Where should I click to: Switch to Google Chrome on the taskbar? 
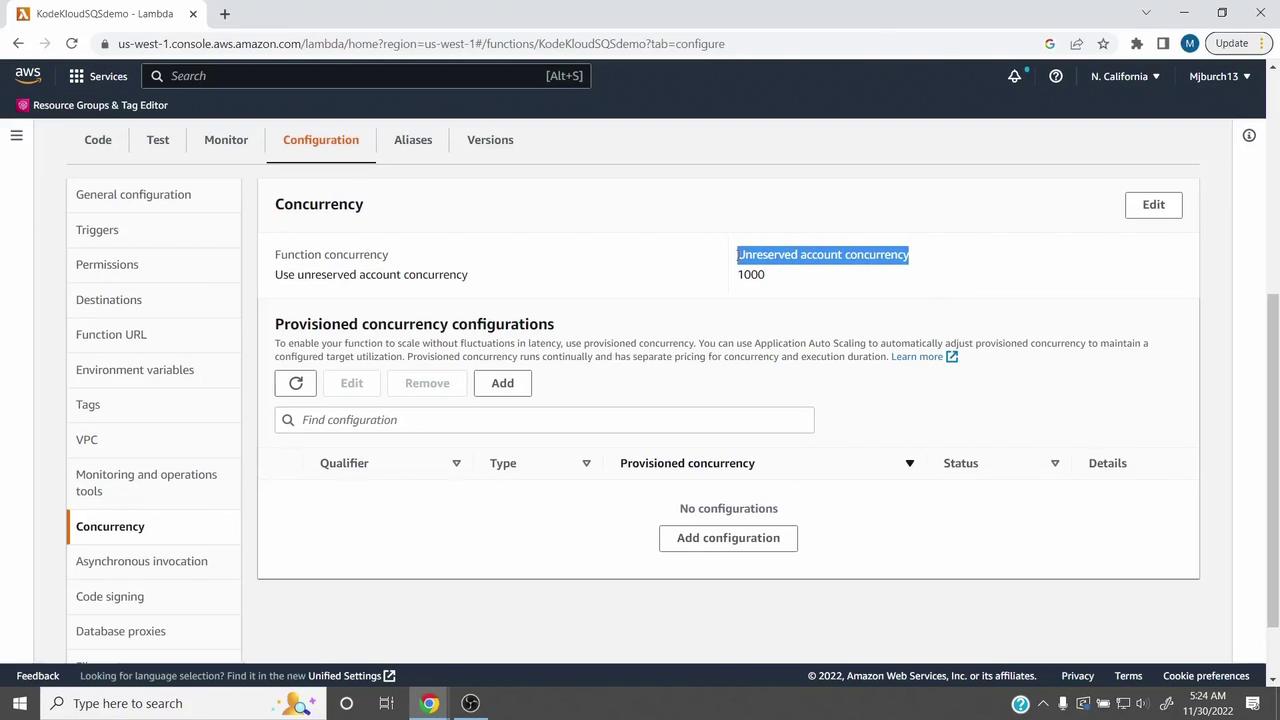[x=429, y=703]
